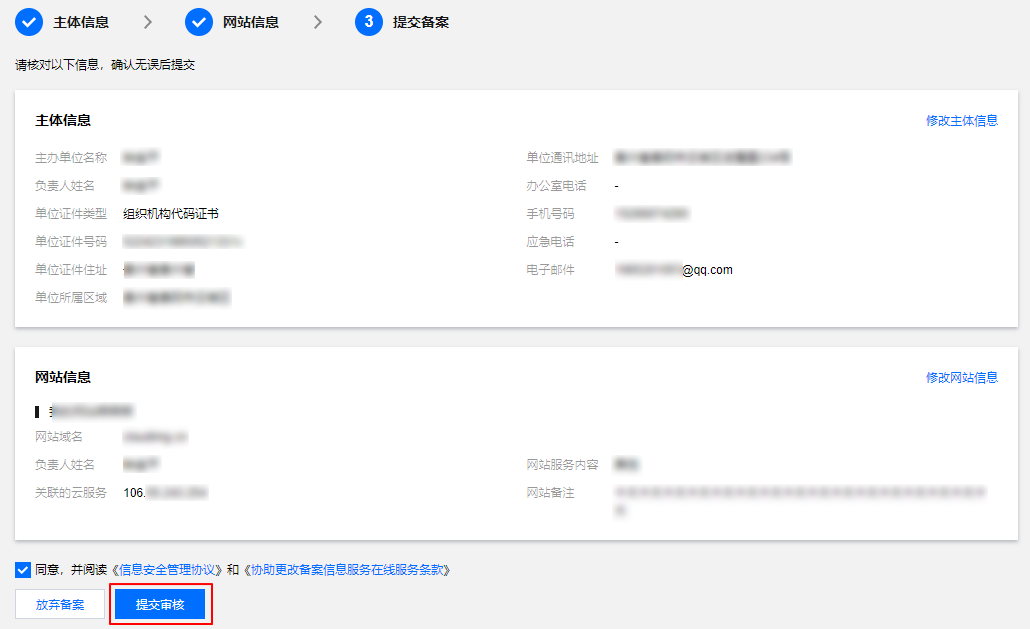The width and height of the screenshot is (1030, 629).
Task: Submit with the 提交审核 button
Action: coord(160,605)
